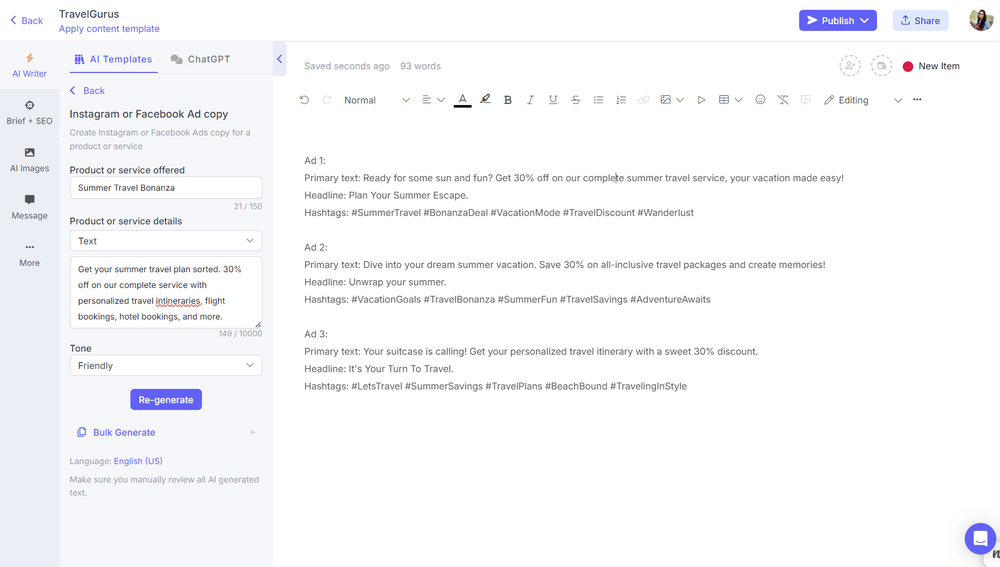
Task: Collapse the side panel with chevron
Action: [x=279, y=59]
